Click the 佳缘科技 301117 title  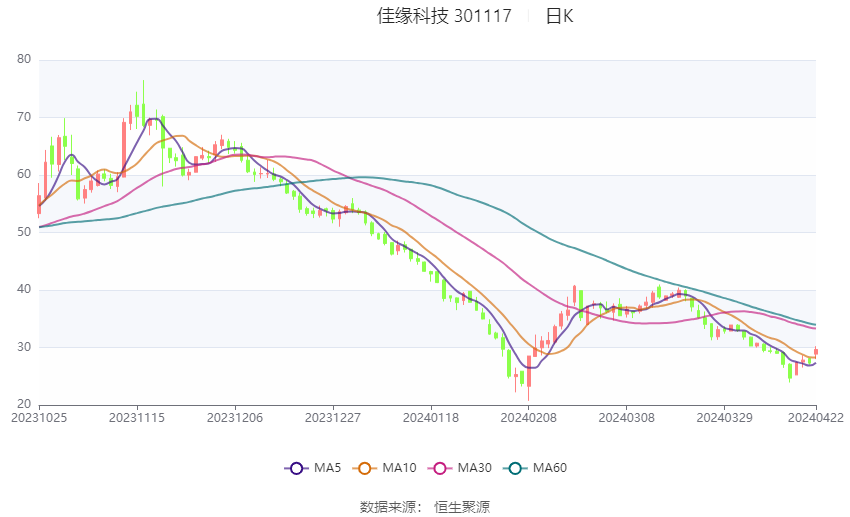pos(444,16)
